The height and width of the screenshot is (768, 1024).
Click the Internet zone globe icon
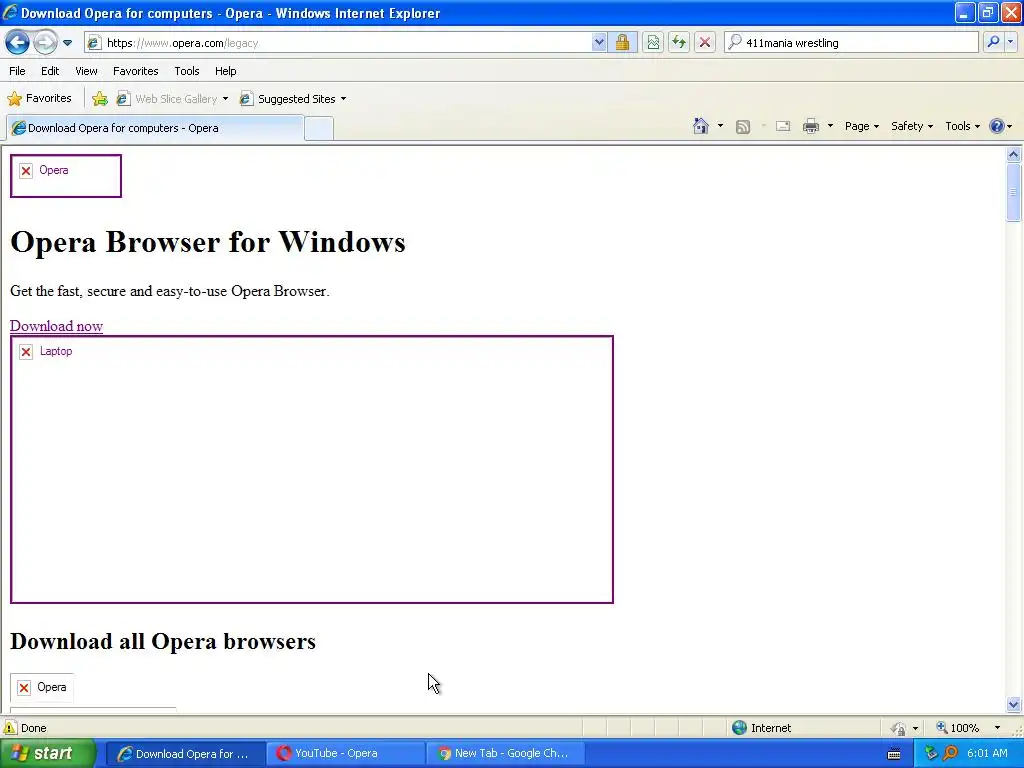[x=739, y=728]
